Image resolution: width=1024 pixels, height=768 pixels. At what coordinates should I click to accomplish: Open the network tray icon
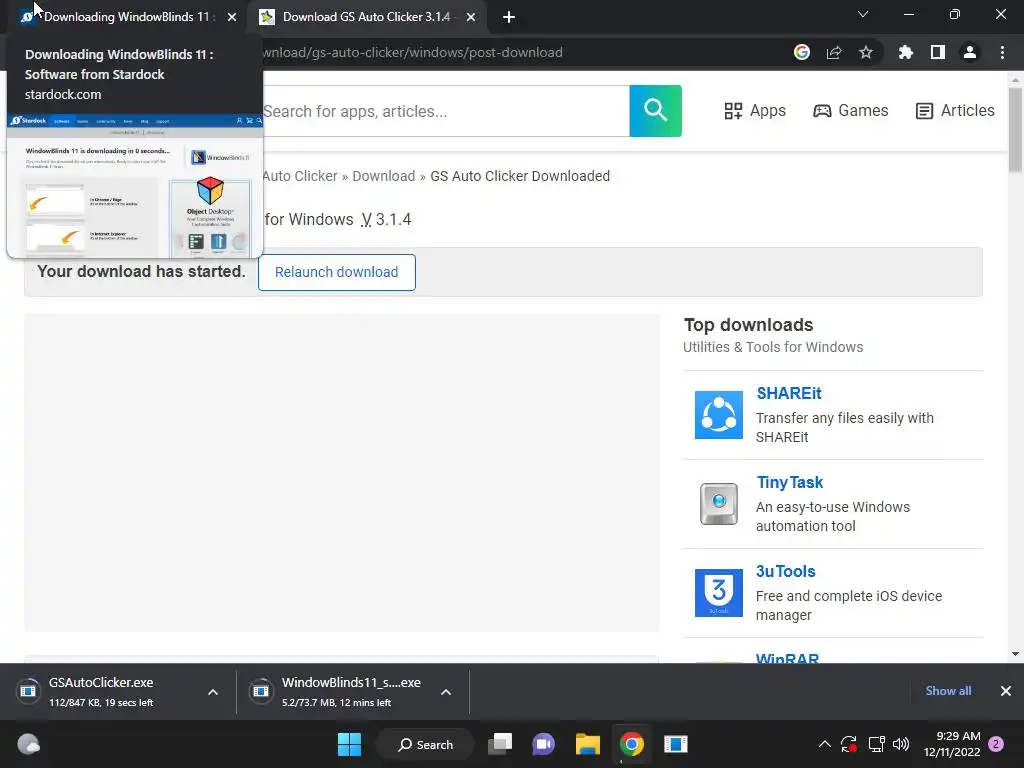pos(876,744)
